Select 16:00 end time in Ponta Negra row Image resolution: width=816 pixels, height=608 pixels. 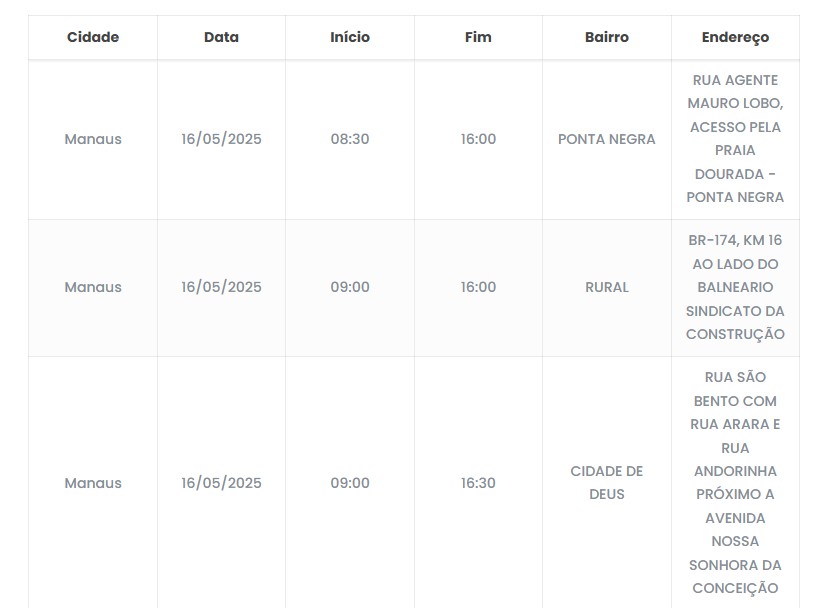478,139
